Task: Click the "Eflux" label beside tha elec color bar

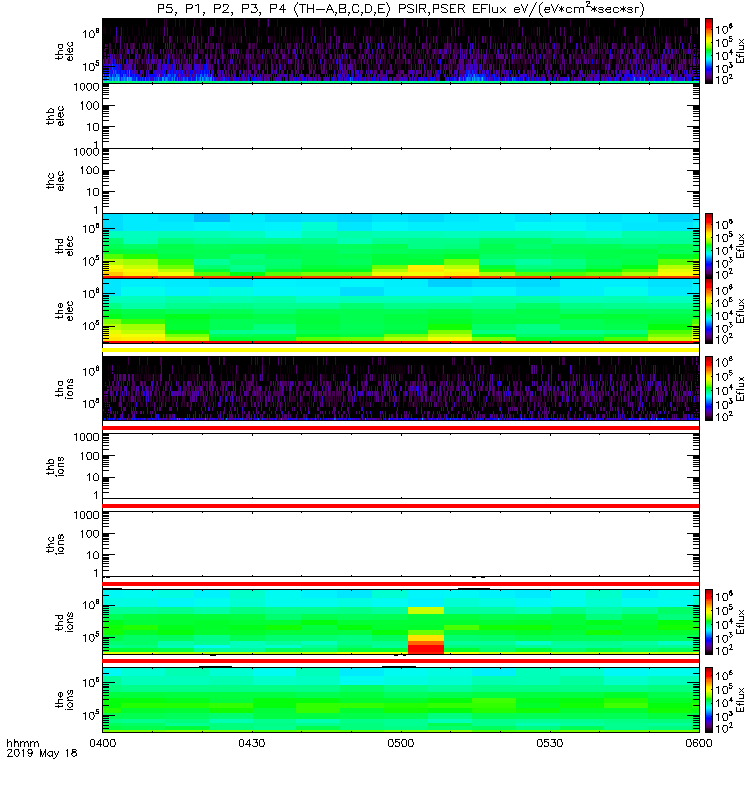Action: point(741,51)
